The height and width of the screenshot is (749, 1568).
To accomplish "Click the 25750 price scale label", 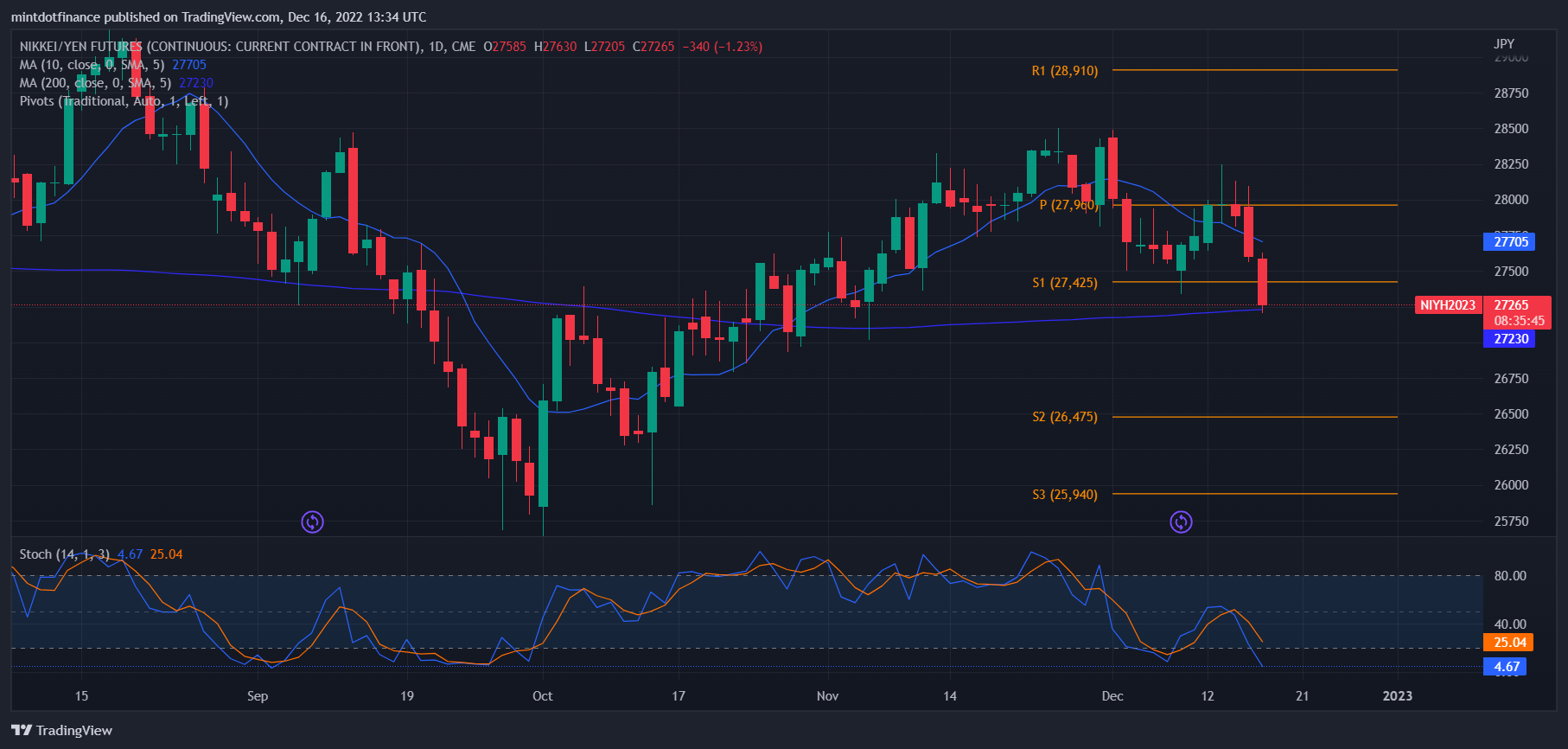I will (1511, 522).
